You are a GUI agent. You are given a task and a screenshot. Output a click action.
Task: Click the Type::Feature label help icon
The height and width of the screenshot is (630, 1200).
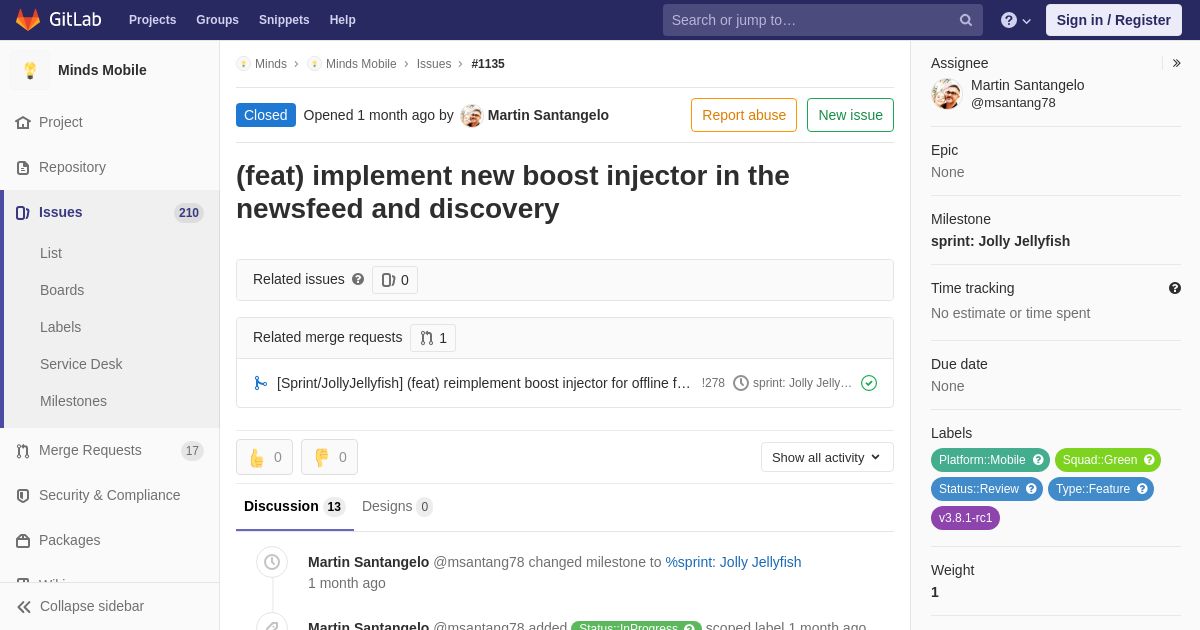point(1142,489)
